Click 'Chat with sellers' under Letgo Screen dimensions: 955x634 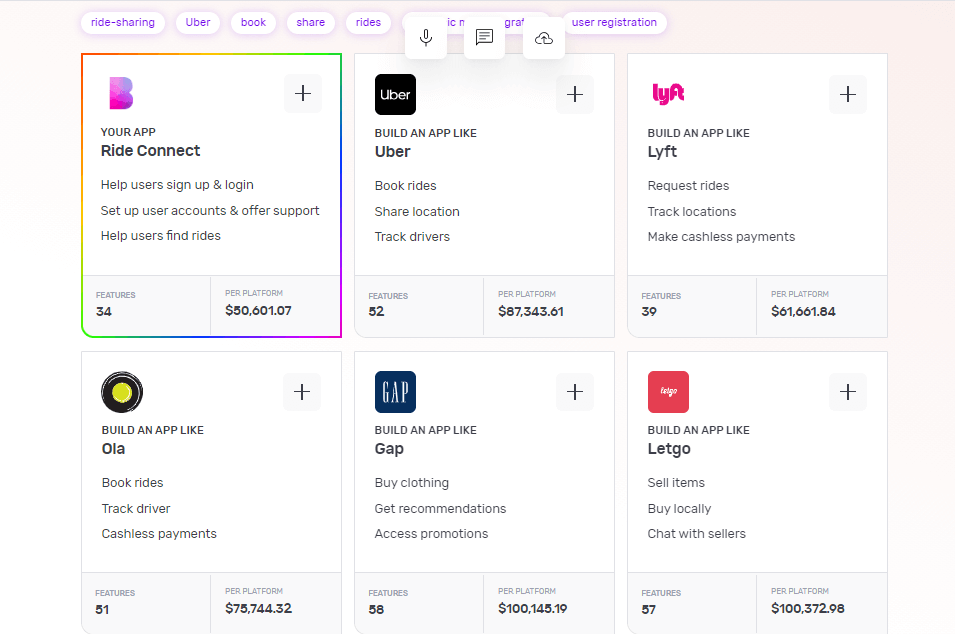tap(697, 534)
